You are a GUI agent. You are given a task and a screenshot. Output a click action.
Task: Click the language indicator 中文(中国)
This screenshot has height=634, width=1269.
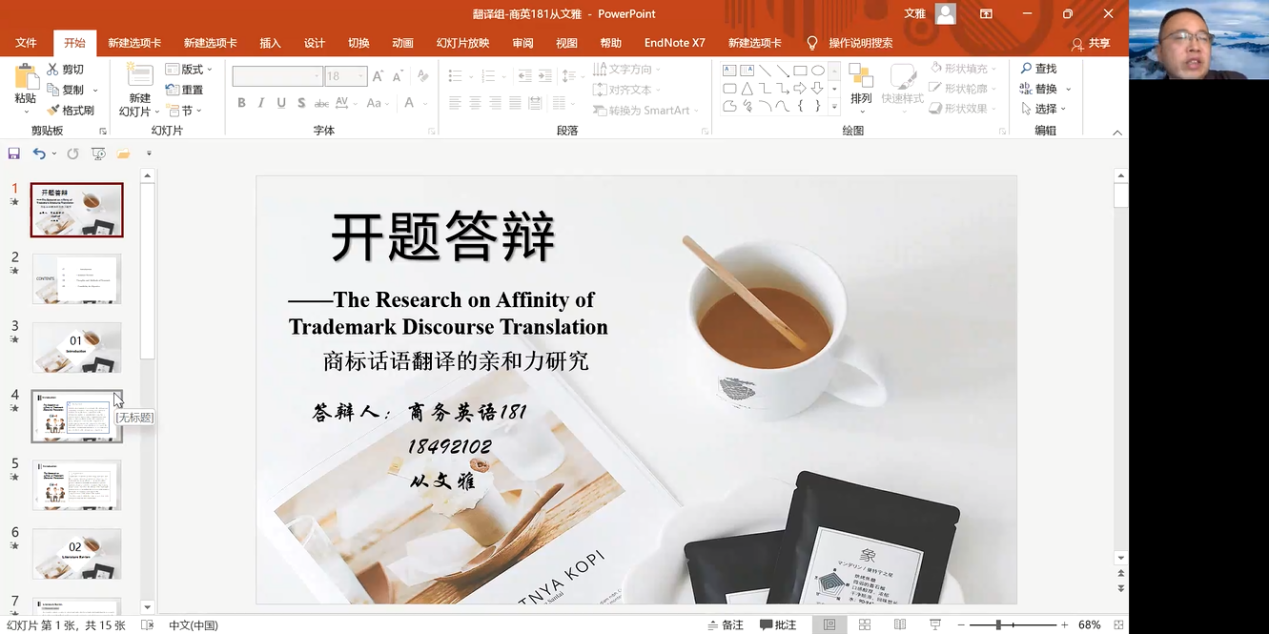click(193, 625)
